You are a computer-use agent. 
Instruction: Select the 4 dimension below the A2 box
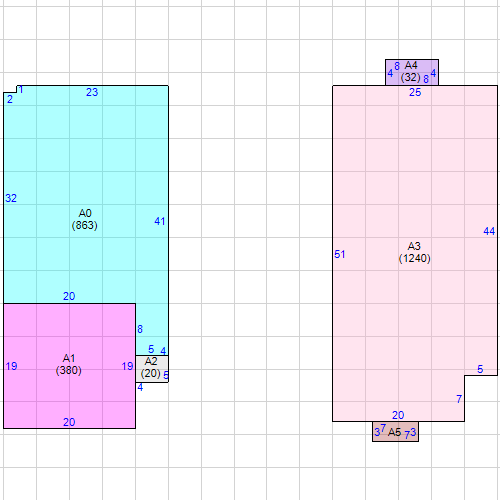(x=140, y=387)
